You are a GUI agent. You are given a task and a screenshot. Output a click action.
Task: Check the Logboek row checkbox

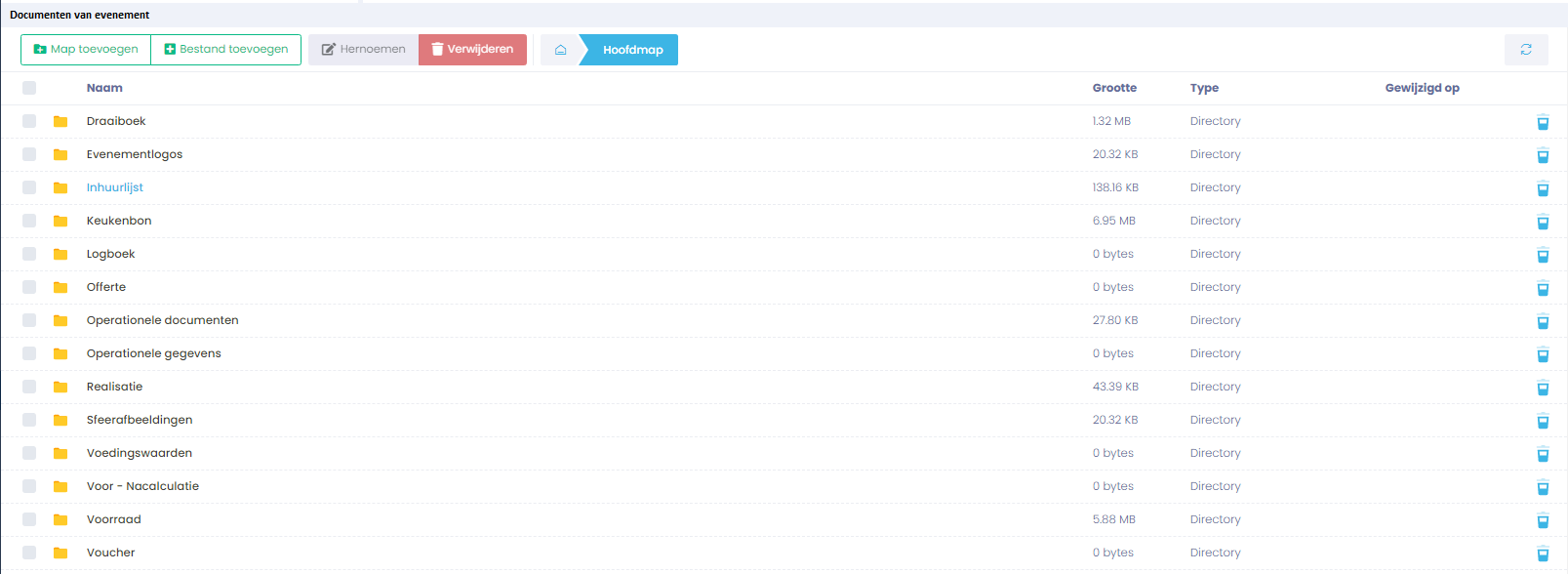29,254
